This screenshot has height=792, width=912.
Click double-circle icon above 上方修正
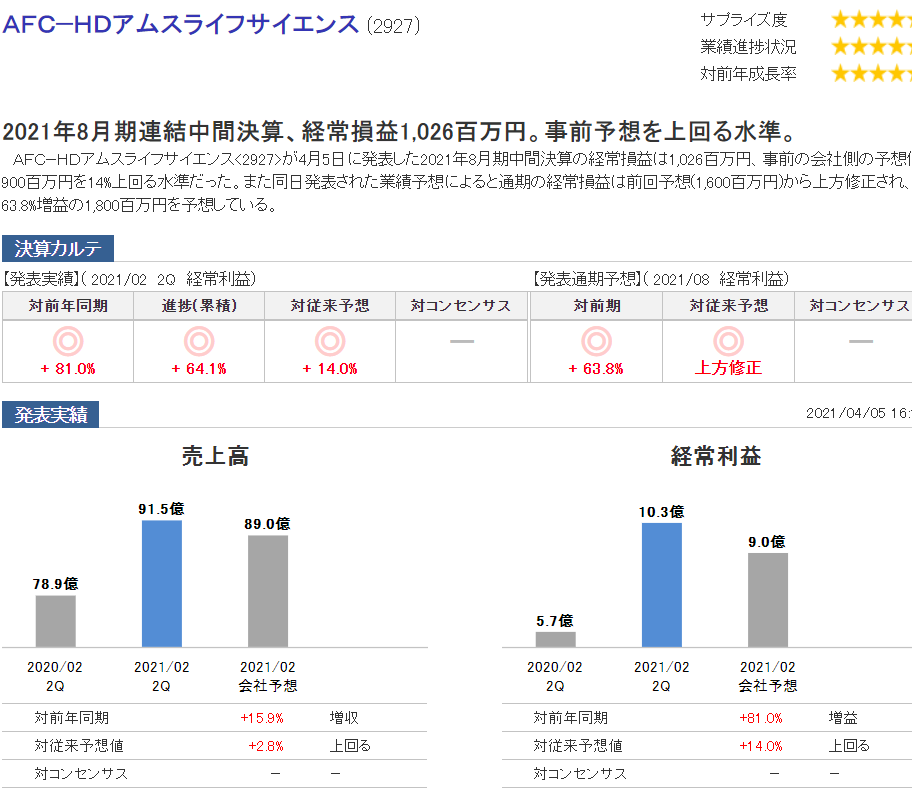pos(728,341)
